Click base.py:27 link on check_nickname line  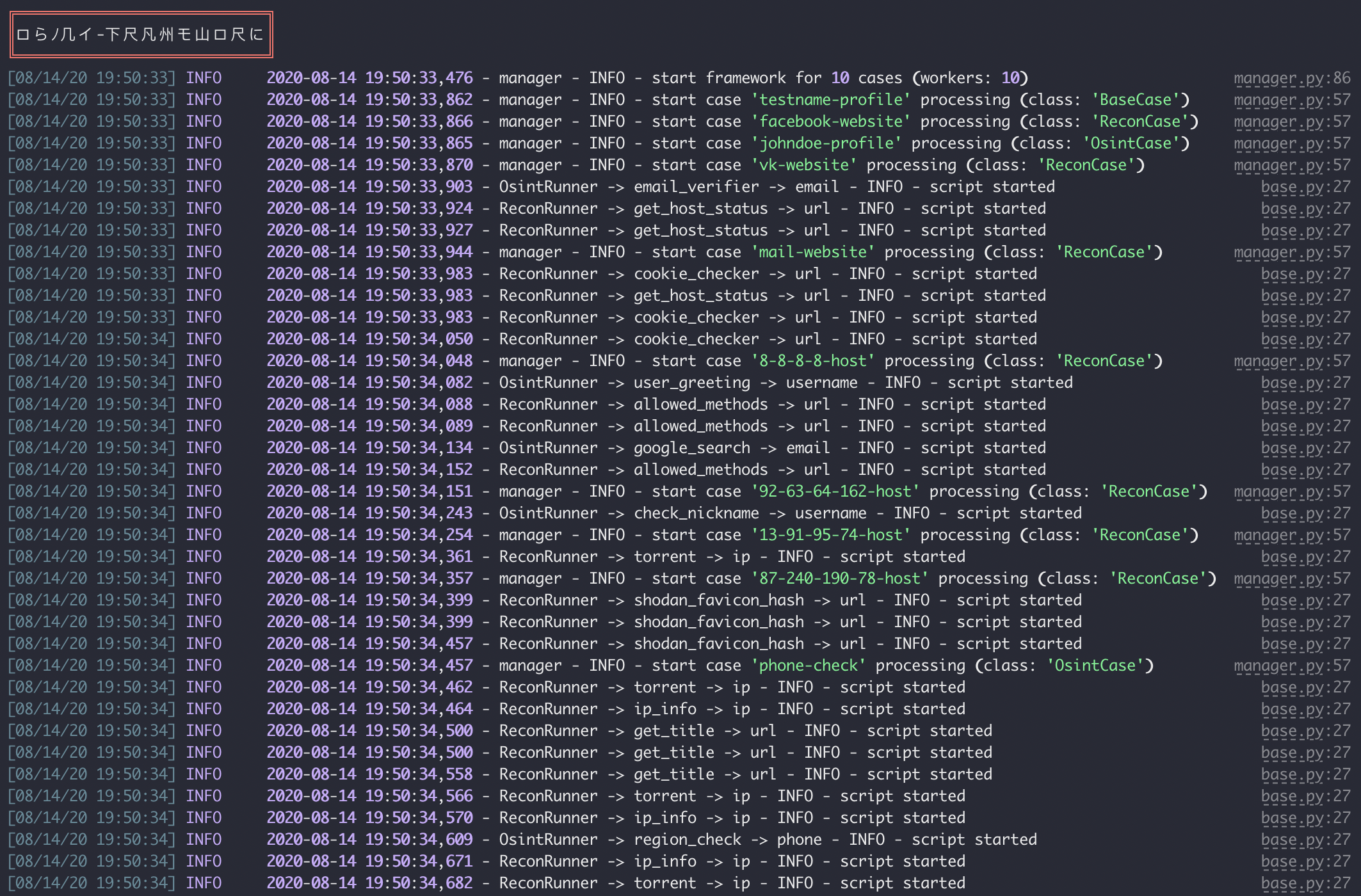pos(1305,513)
